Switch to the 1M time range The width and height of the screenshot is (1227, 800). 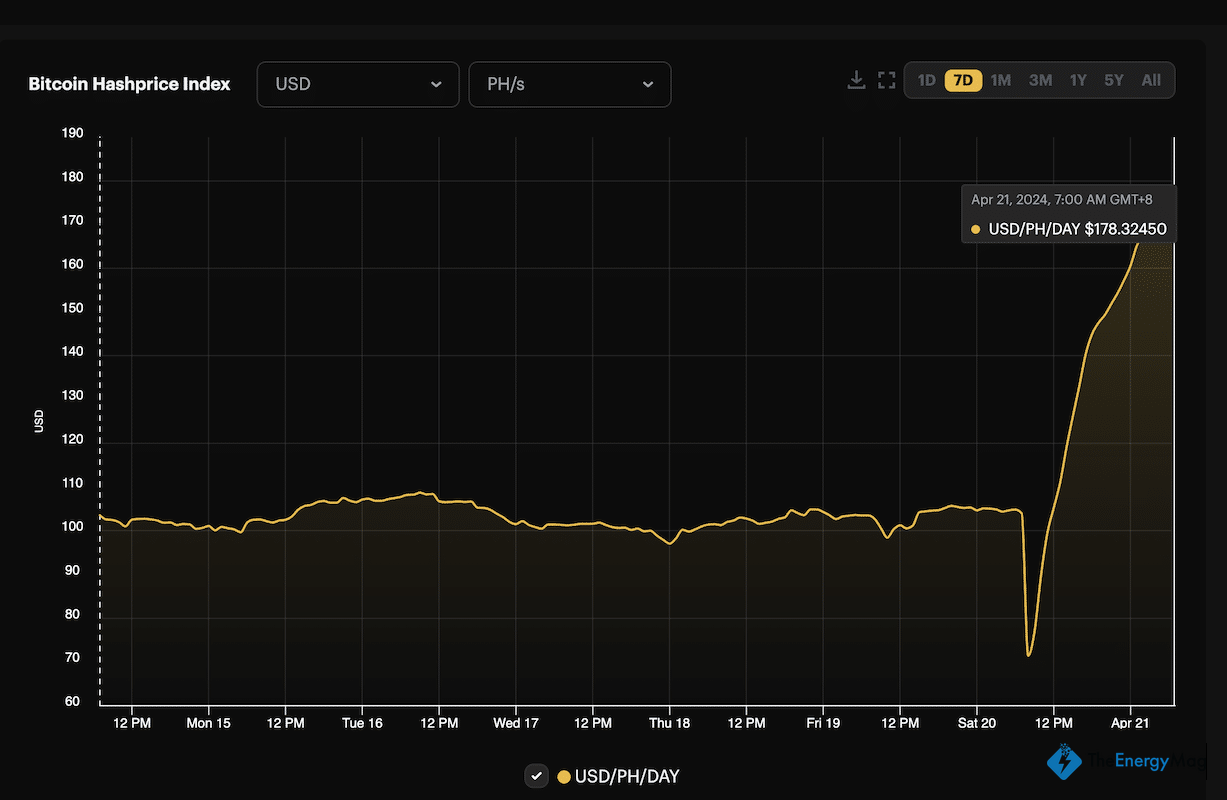(1000, 80)
